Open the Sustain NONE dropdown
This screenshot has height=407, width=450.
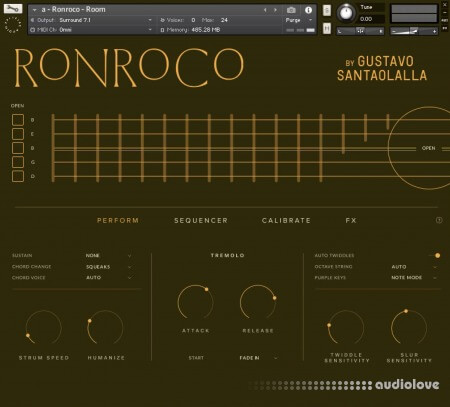tap(109, 256)
